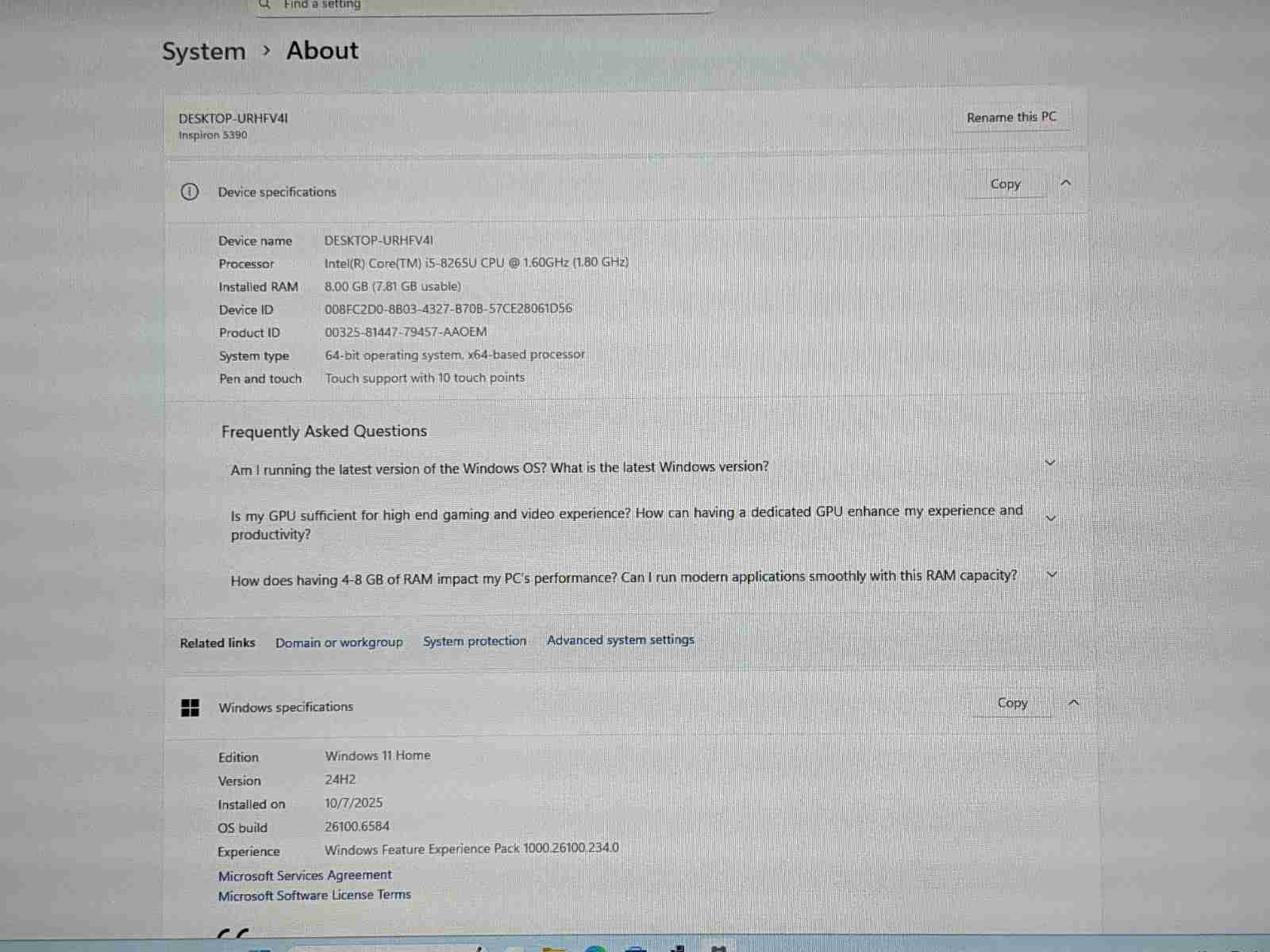The height and width of the screenshot is (952, 1270).
Task: Click the Find a setting search box
Action: coord(484,5)
